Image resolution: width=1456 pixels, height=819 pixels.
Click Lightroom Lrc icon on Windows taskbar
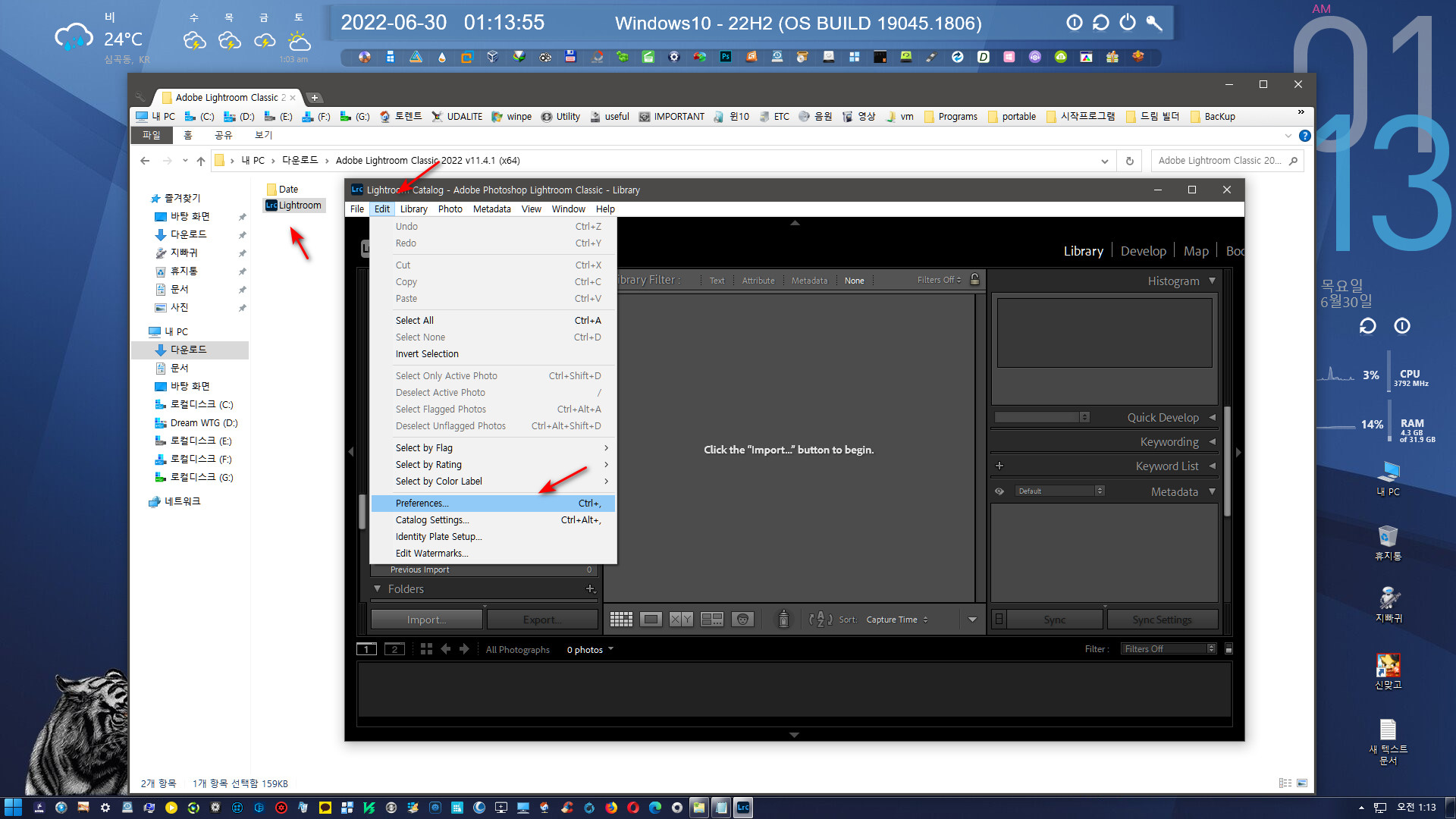[743, 808]
